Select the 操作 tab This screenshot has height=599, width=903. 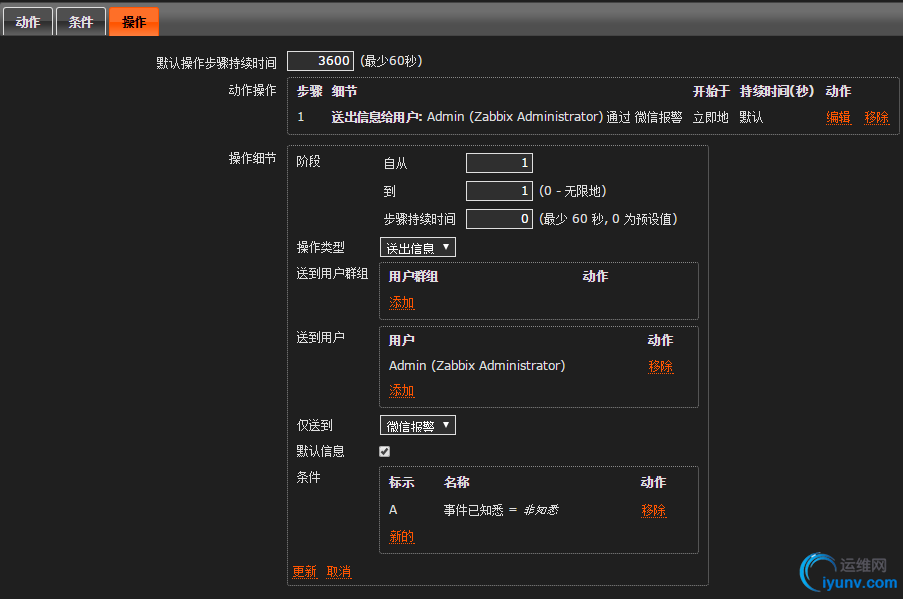134,22
